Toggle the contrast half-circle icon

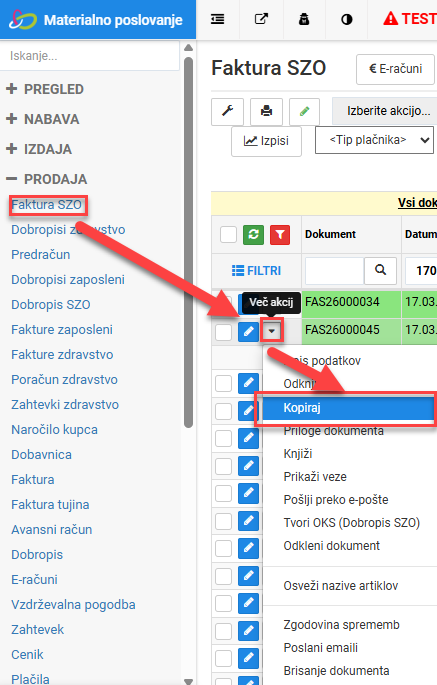(x=347, y=19)
